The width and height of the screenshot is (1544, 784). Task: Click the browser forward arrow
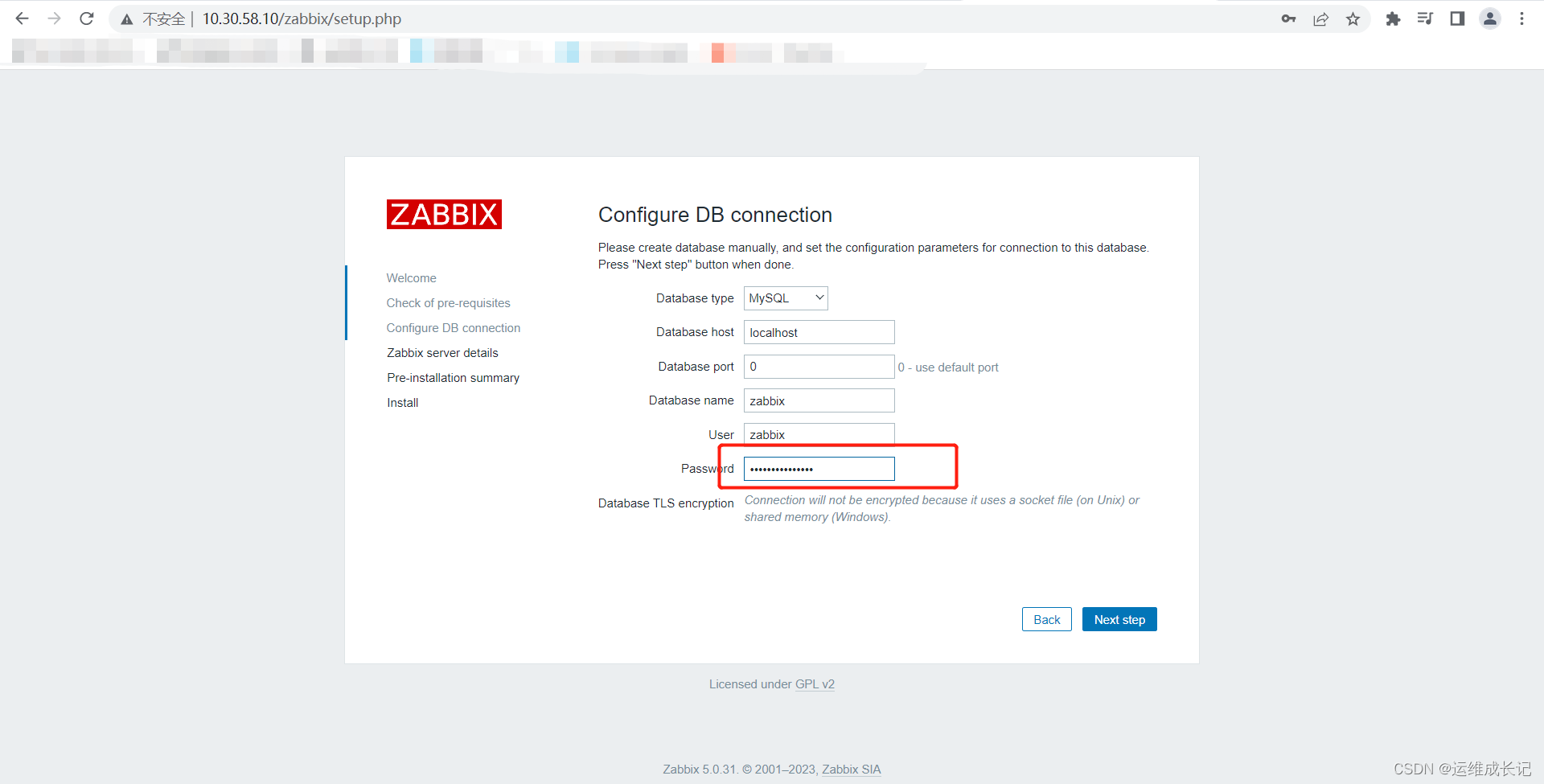coord(54,18)
